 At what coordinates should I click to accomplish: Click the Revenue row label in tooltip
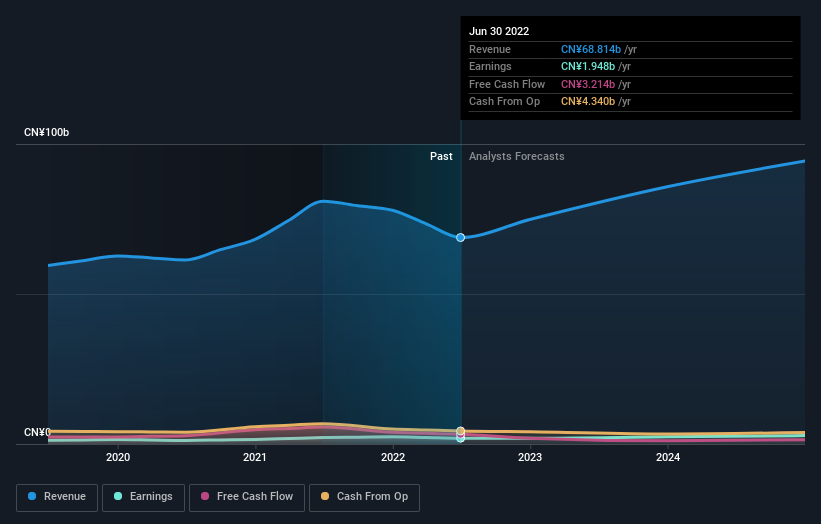[490, 49]
